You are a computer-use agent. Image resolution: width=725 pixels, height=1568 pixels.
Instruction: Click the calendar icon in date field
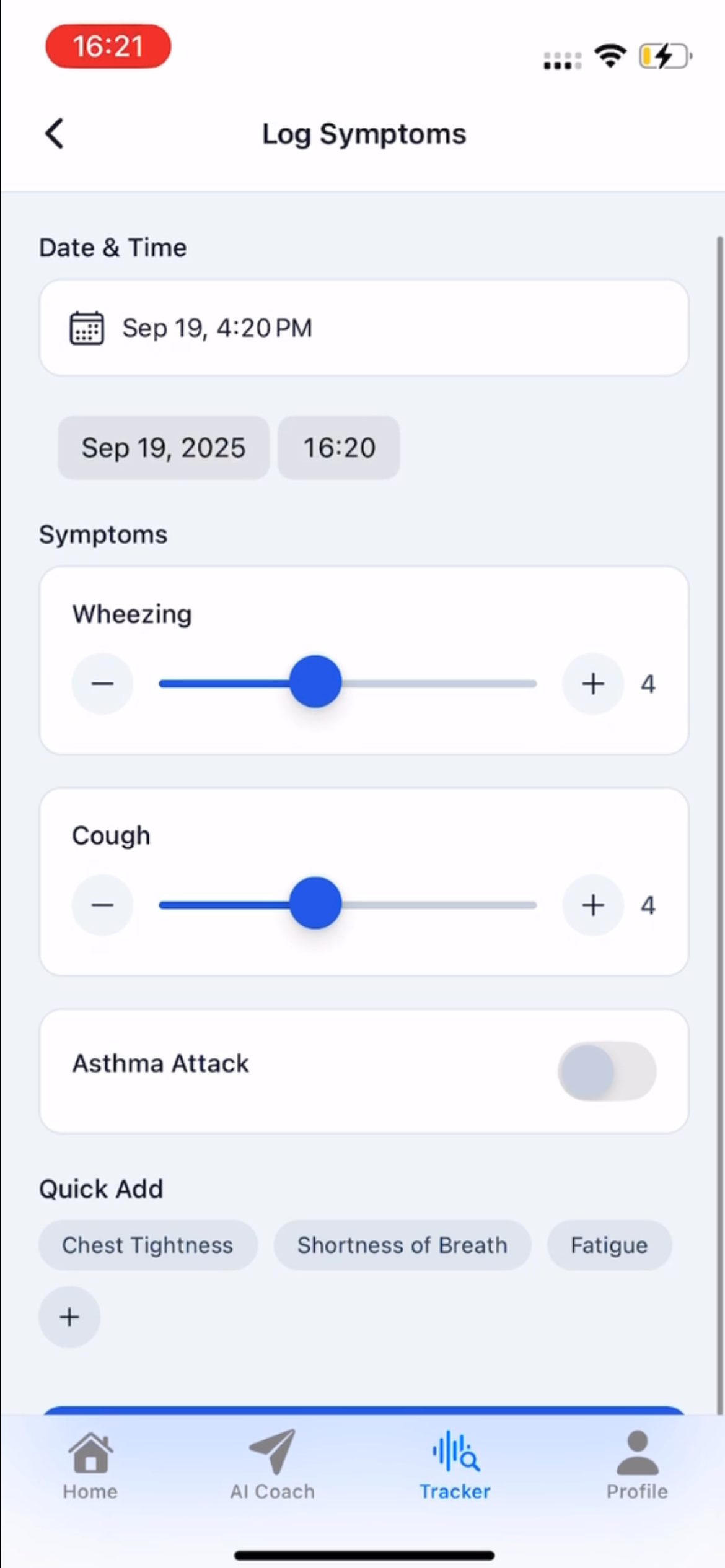[x=86, y=328]
